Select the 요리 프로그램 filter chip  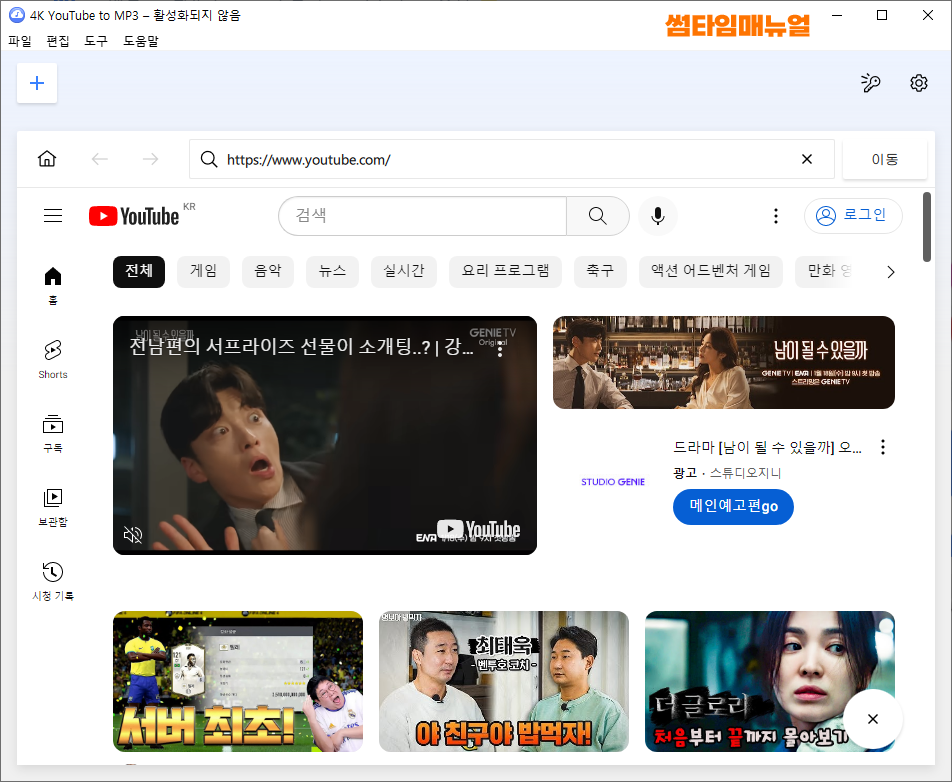point(505,271)
